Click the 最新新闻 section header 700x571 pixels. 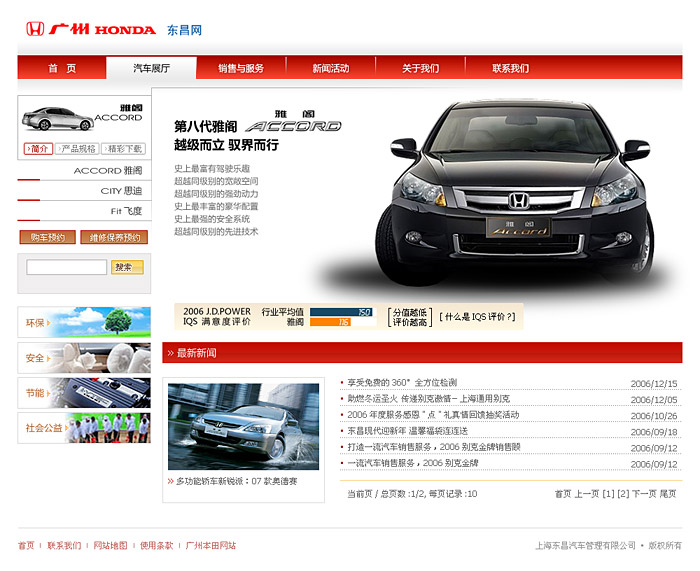tap(422, 353)
